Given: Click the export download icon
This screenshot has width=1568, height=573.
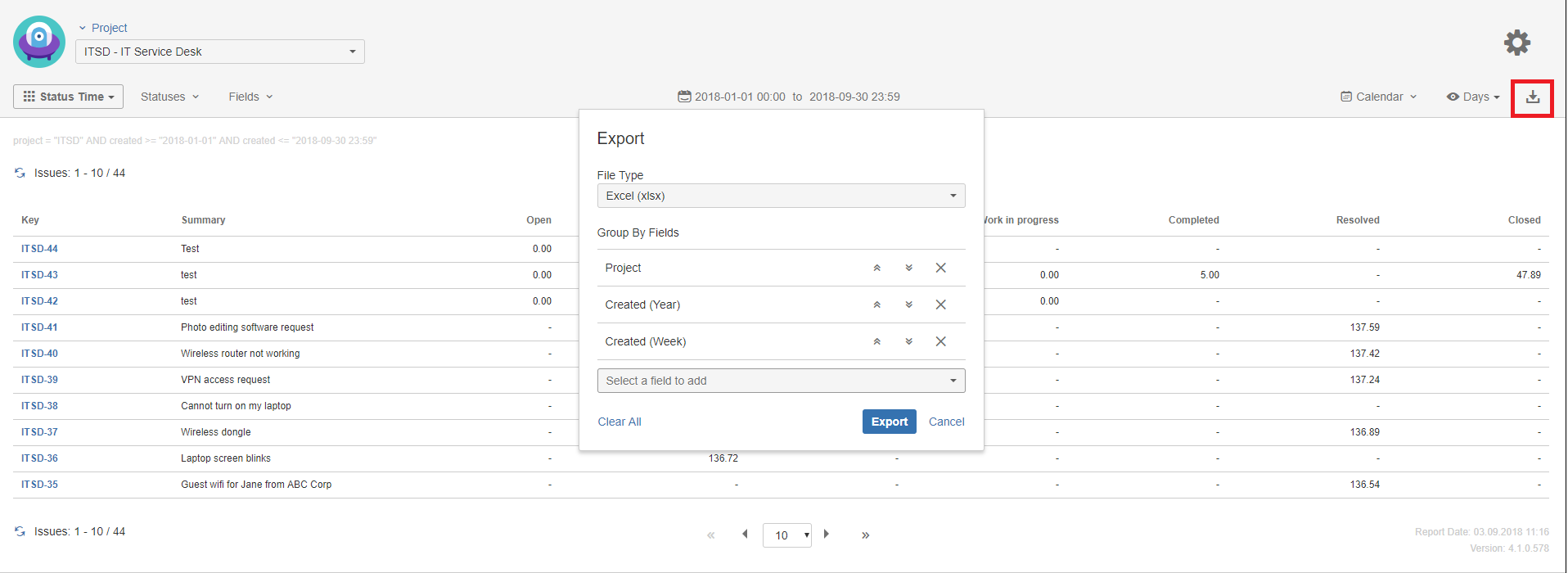Looking at the screenshot, I should click(x=1532, y=97).
